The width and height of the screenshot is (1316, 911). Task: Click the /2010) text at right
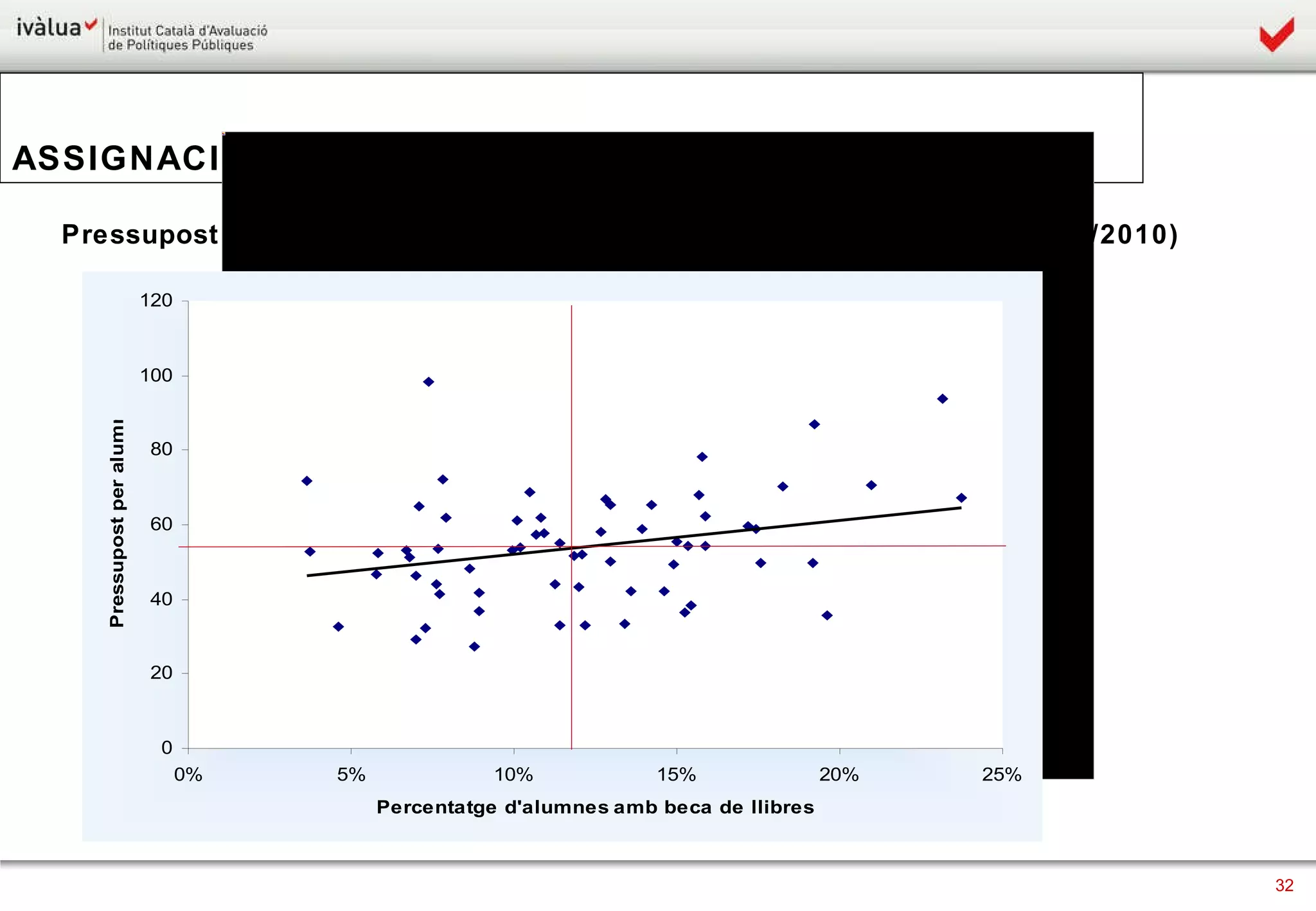coord(1136,234)
